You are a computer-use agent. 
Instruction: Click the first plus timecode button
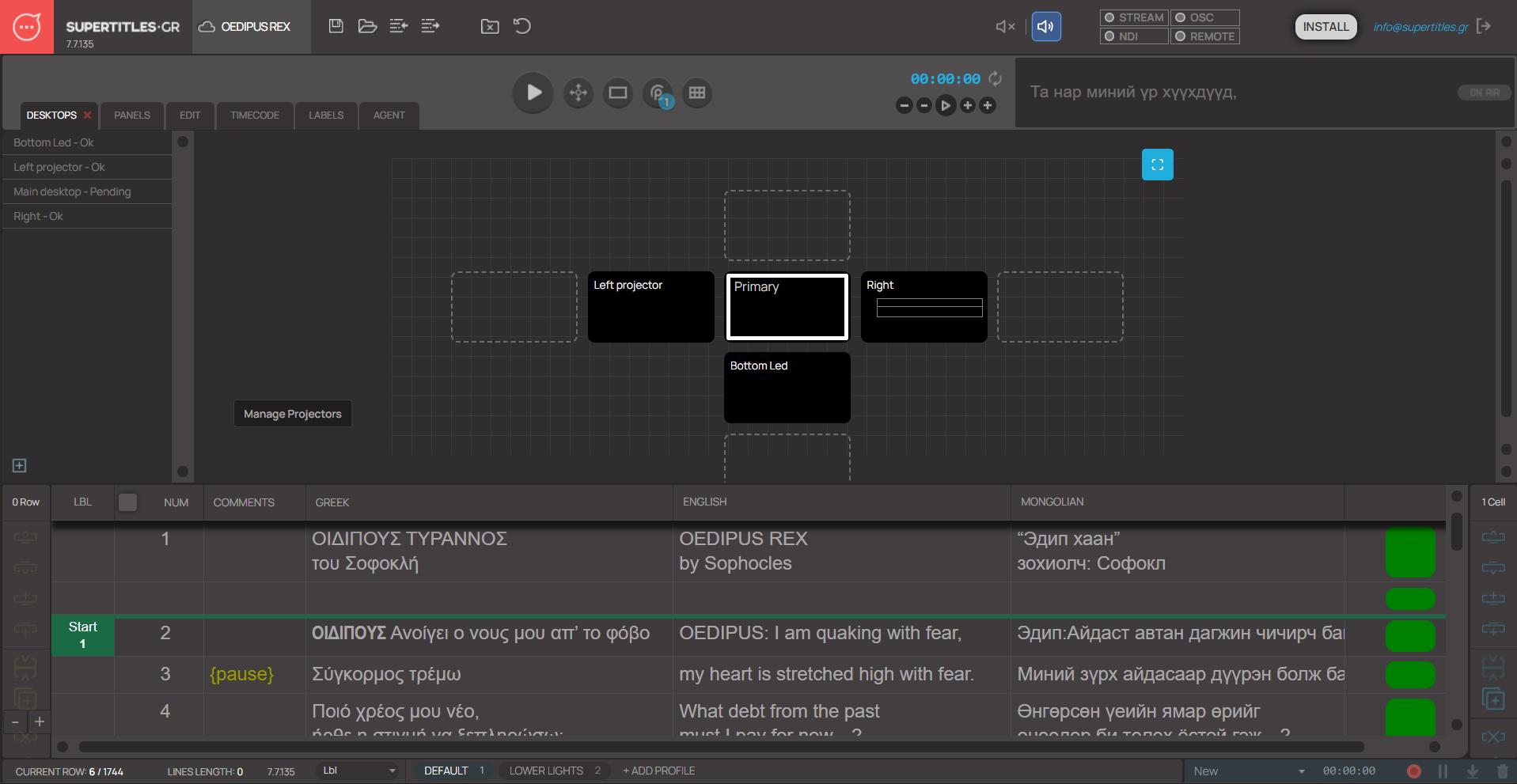[x=967, y=105]
